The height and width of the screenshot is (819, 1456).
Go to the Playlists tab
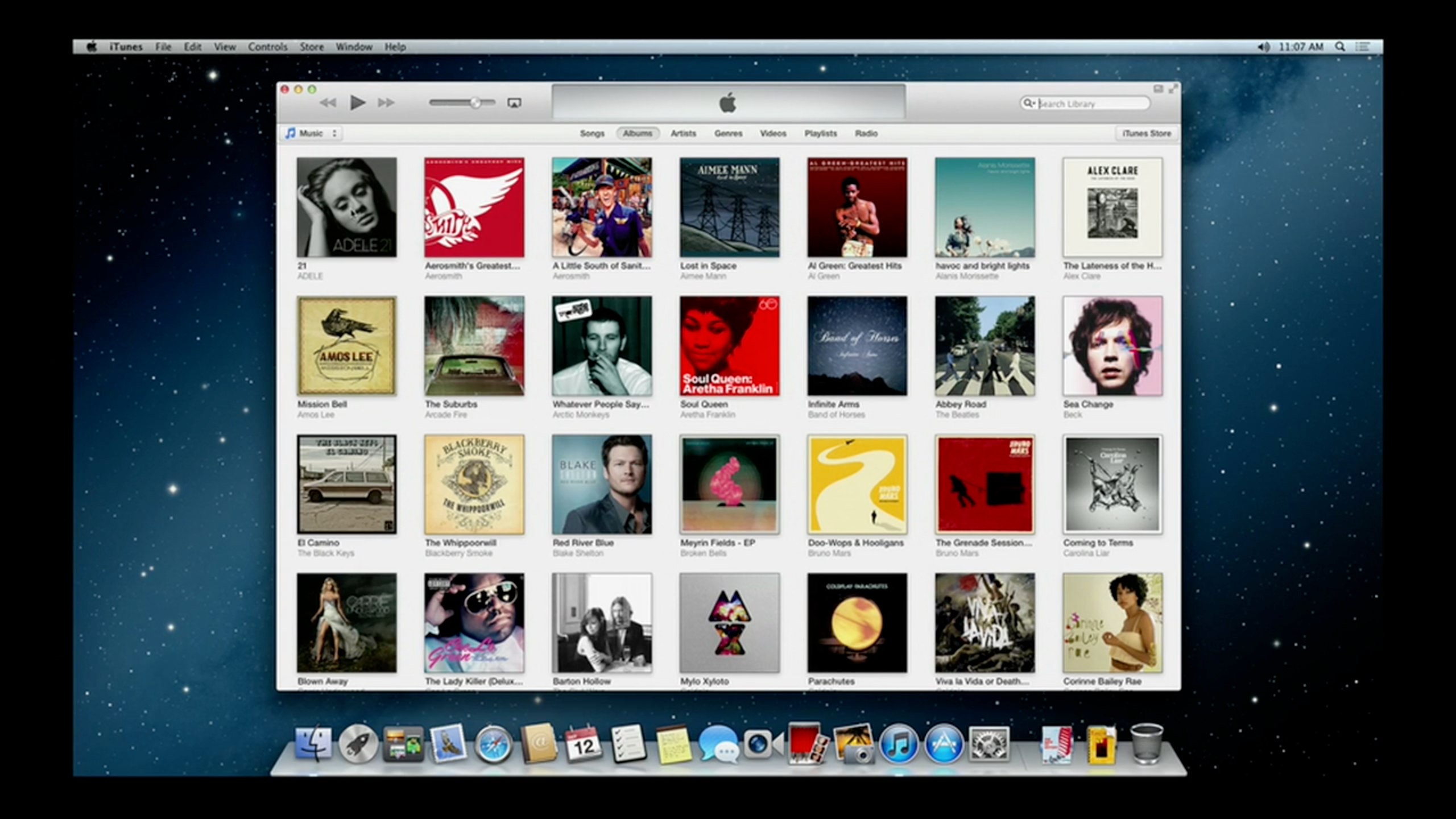[x=821, y=133]
